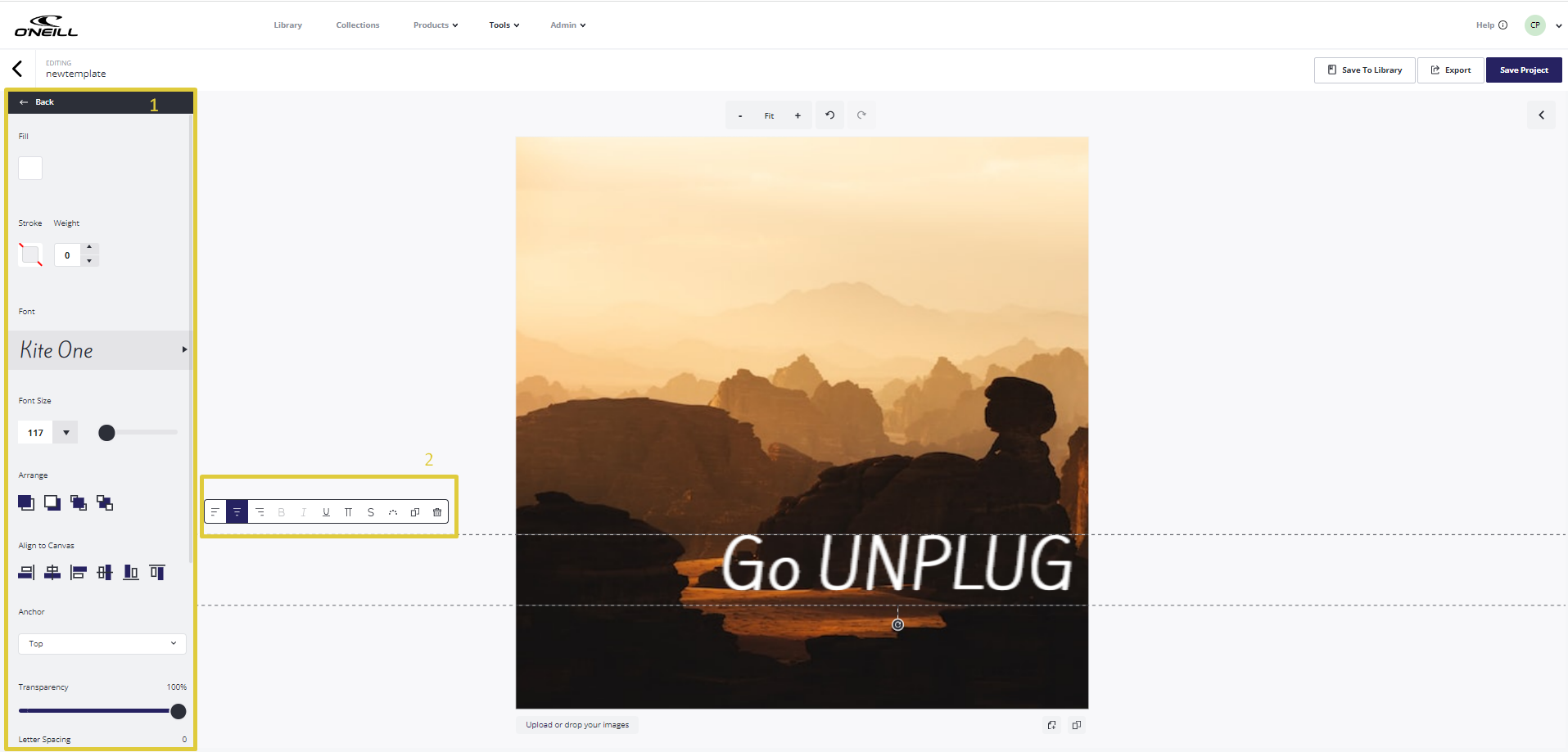Screen dimensions: 1568x752
Task: Click the Export button
Action: (1451, 70)
